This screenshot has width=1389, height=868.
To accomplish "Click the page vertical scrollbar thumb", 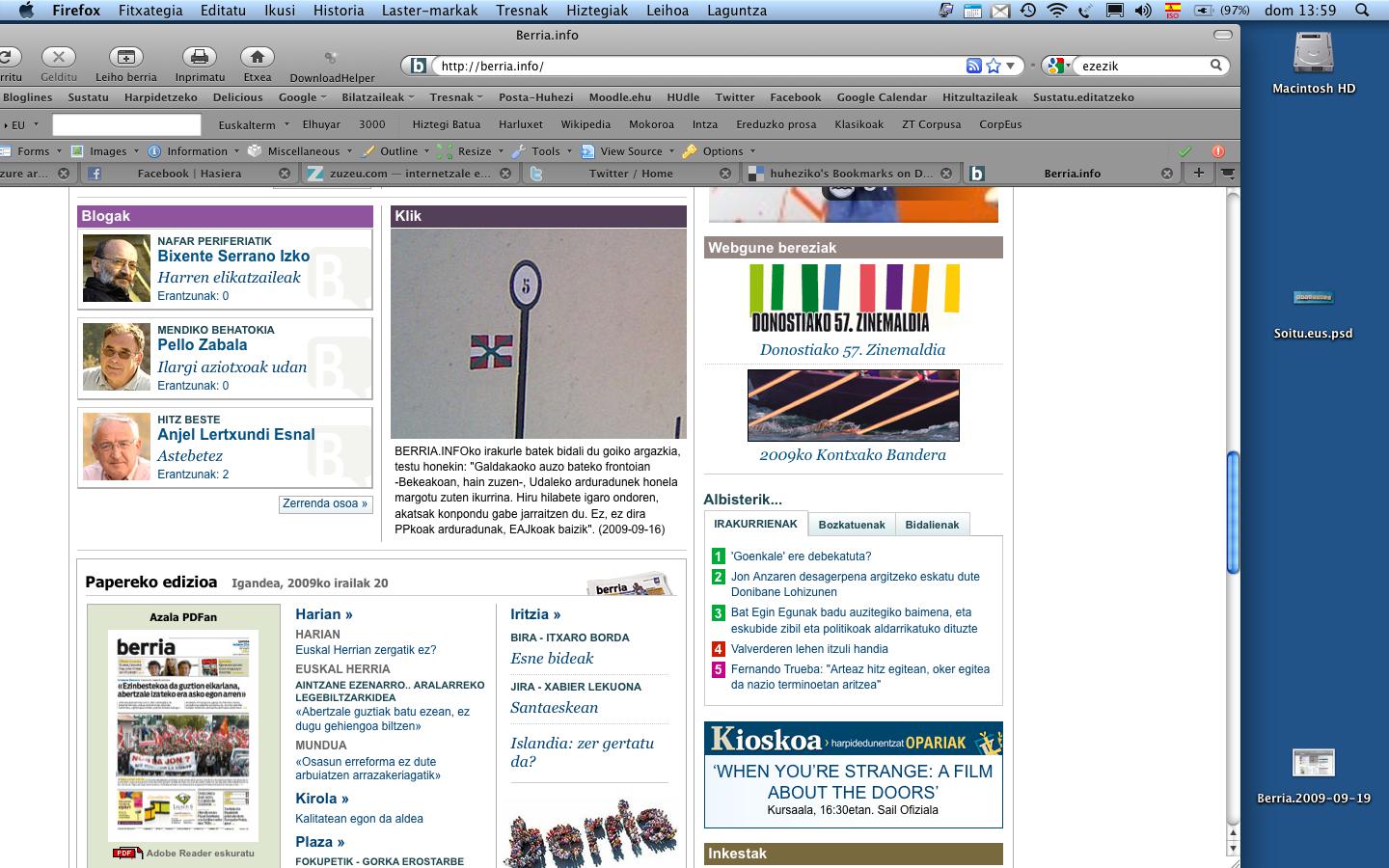I will 1232,511.
